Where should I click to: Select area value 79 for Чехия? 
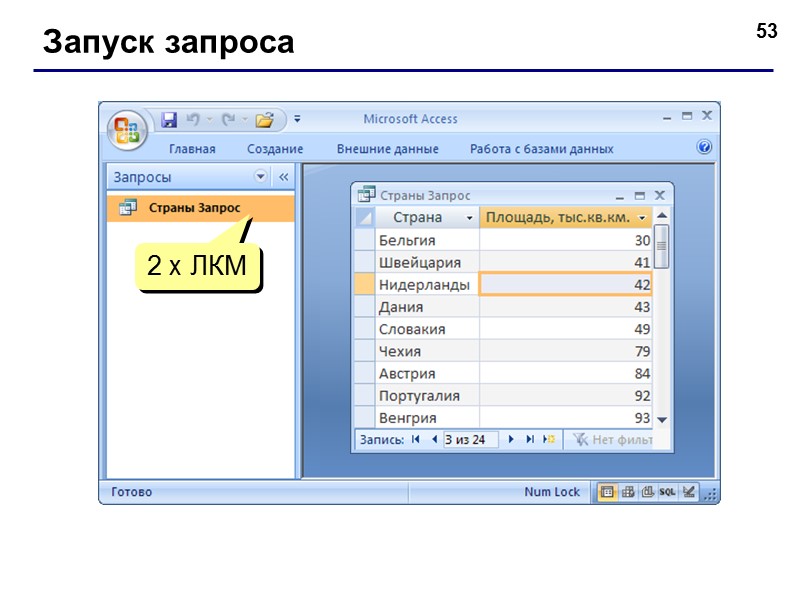[x=566, y=351]
